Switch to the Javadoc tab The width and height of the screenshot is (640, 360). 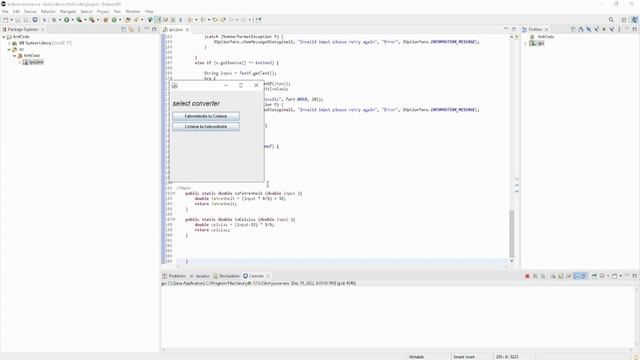click(199, 276)
